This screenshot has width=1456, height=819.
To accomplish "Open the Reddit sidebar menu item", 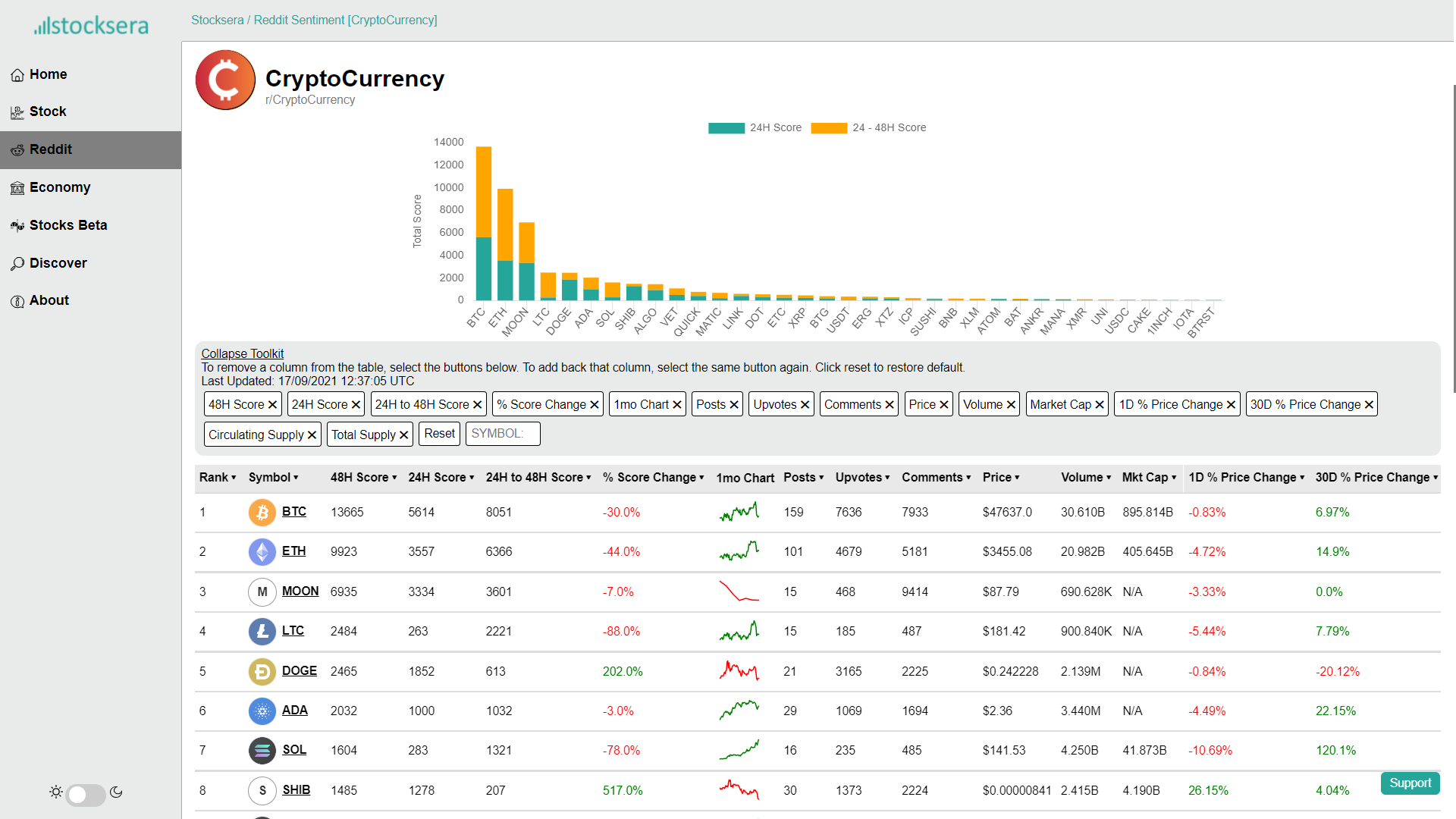I will (x=51, y=150).
